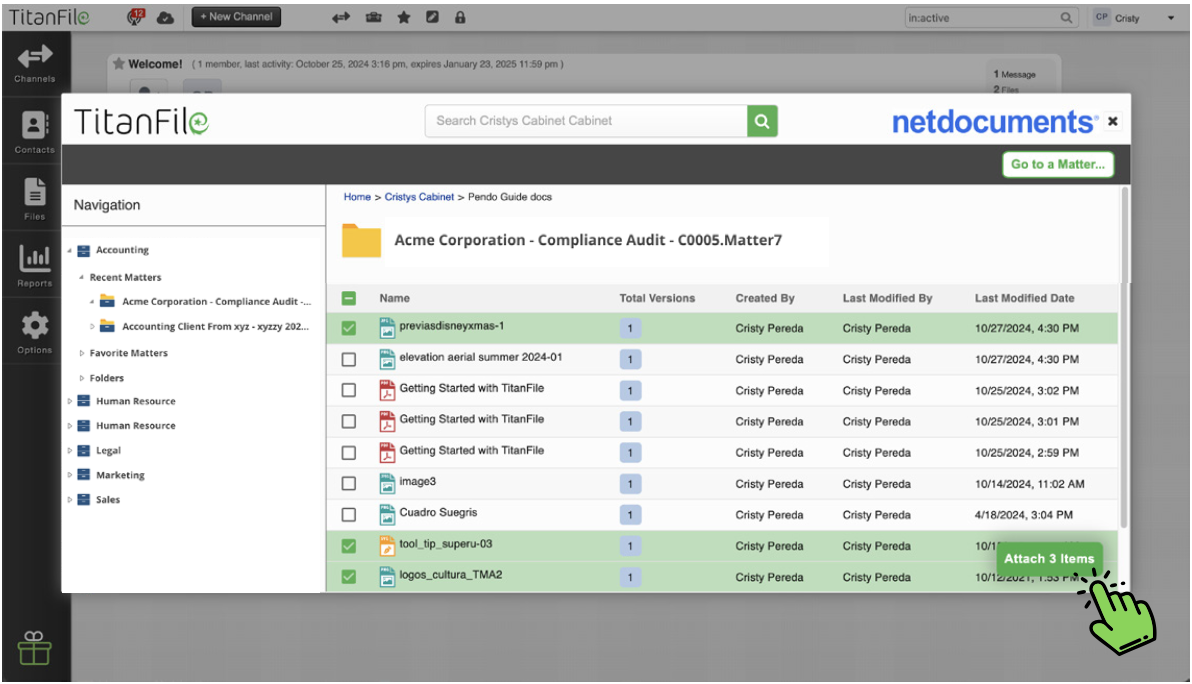This screenshot has width=1192, height=684.
Task: Click the file list vertical scrollbar
Action: [x=1124, y=357]
